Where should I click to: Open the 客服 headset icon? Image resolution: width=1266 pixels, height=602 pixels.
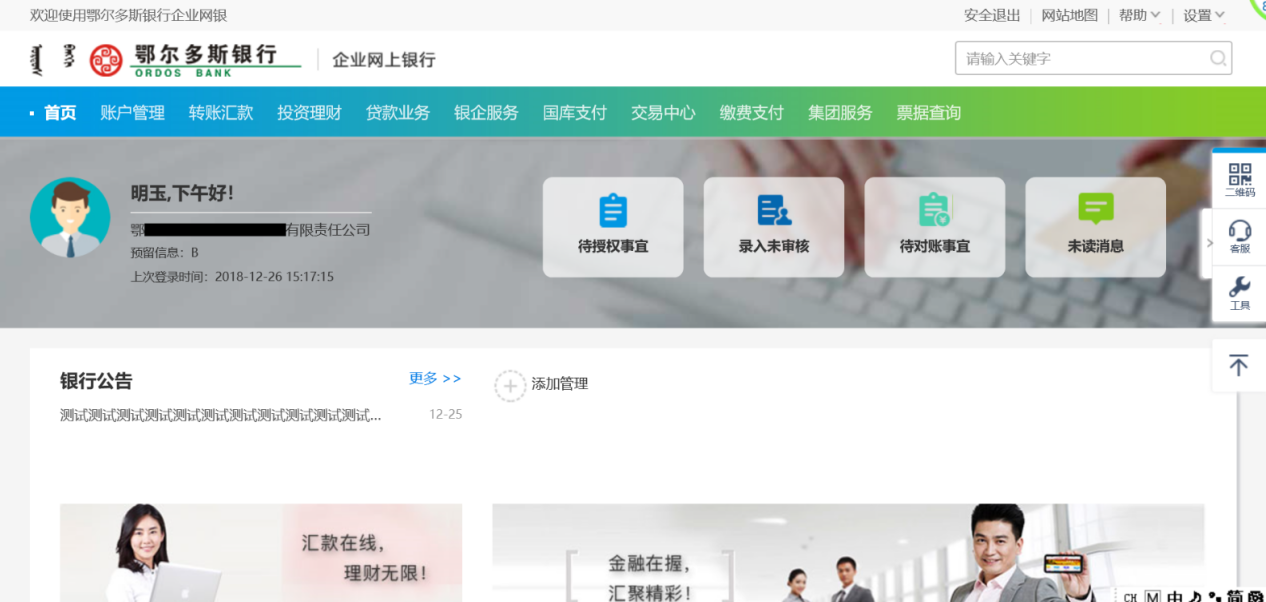(1239, 233)
